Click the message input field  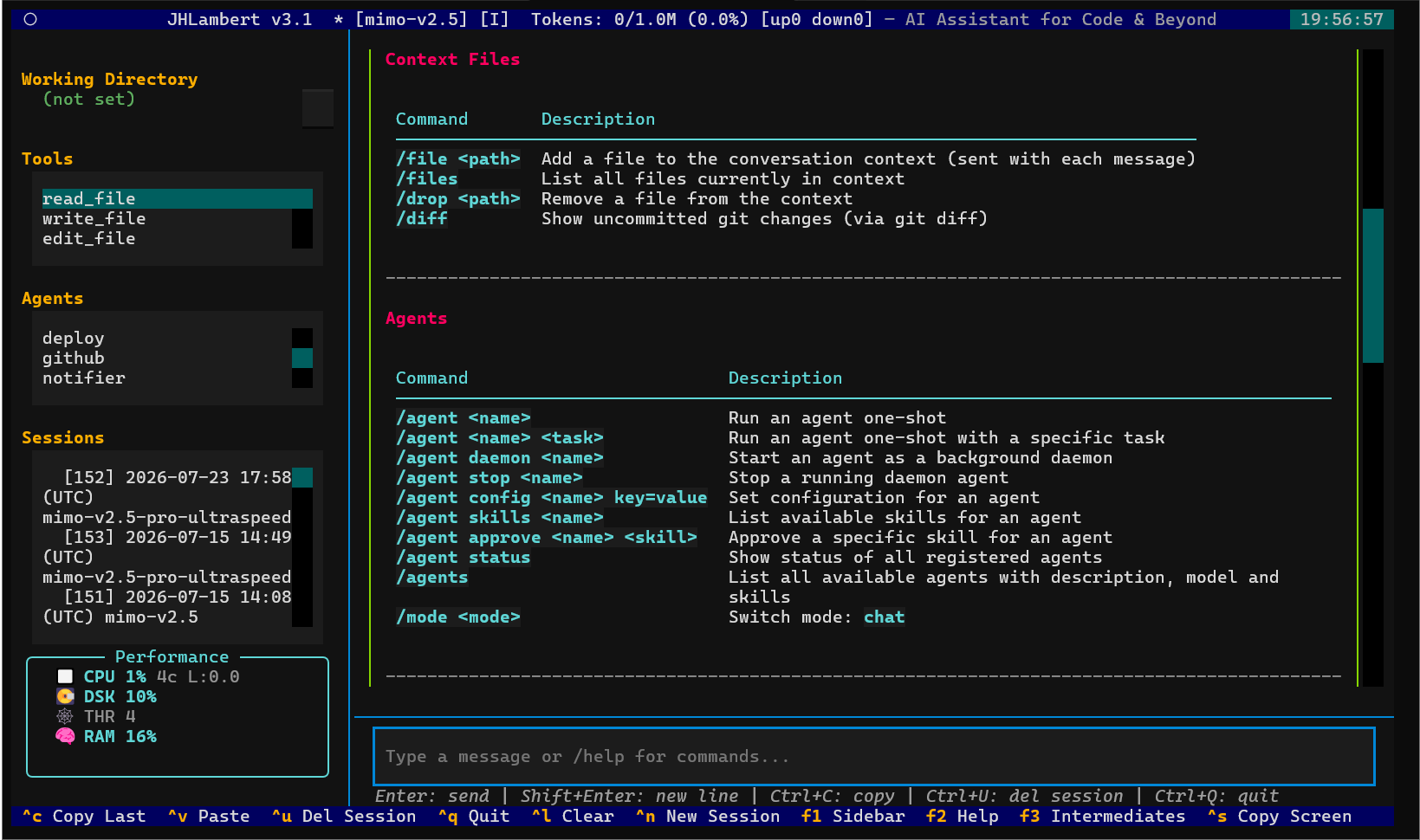point(874,756)
